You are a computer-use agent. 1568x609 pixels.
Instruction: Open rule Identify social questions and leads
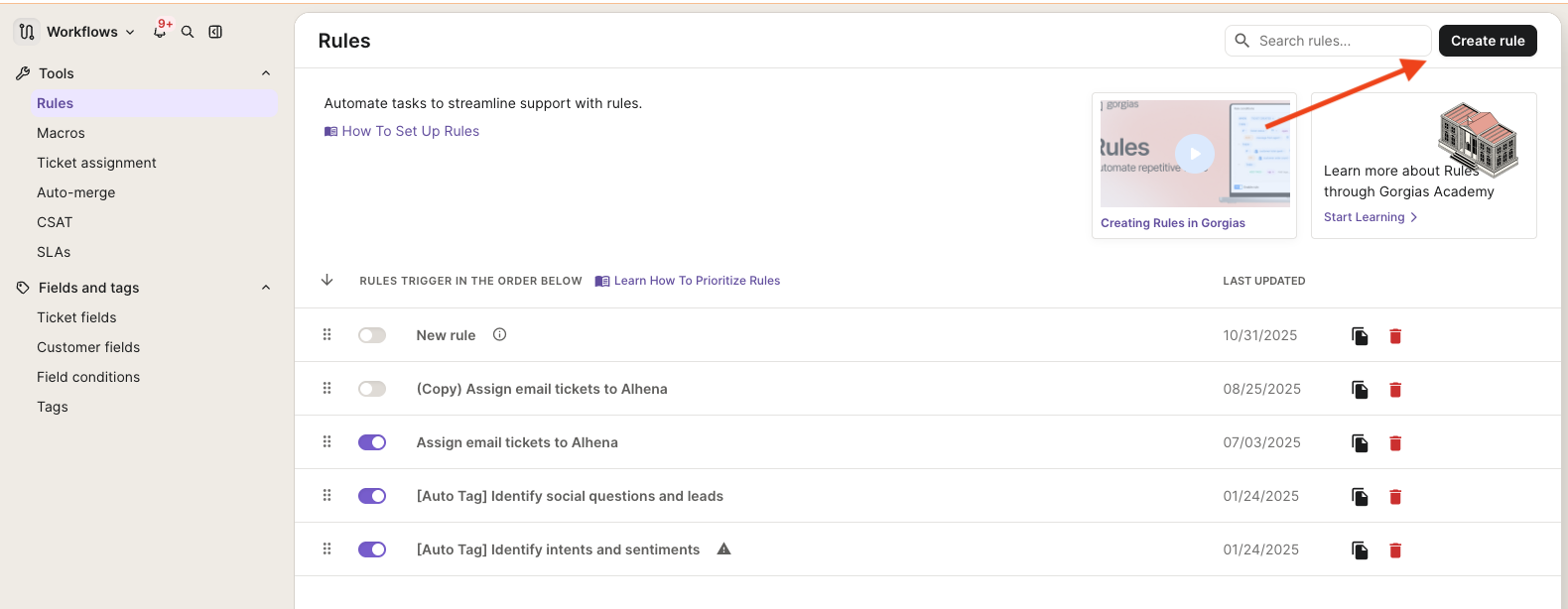pyautogui.click(x=570, y=496)
